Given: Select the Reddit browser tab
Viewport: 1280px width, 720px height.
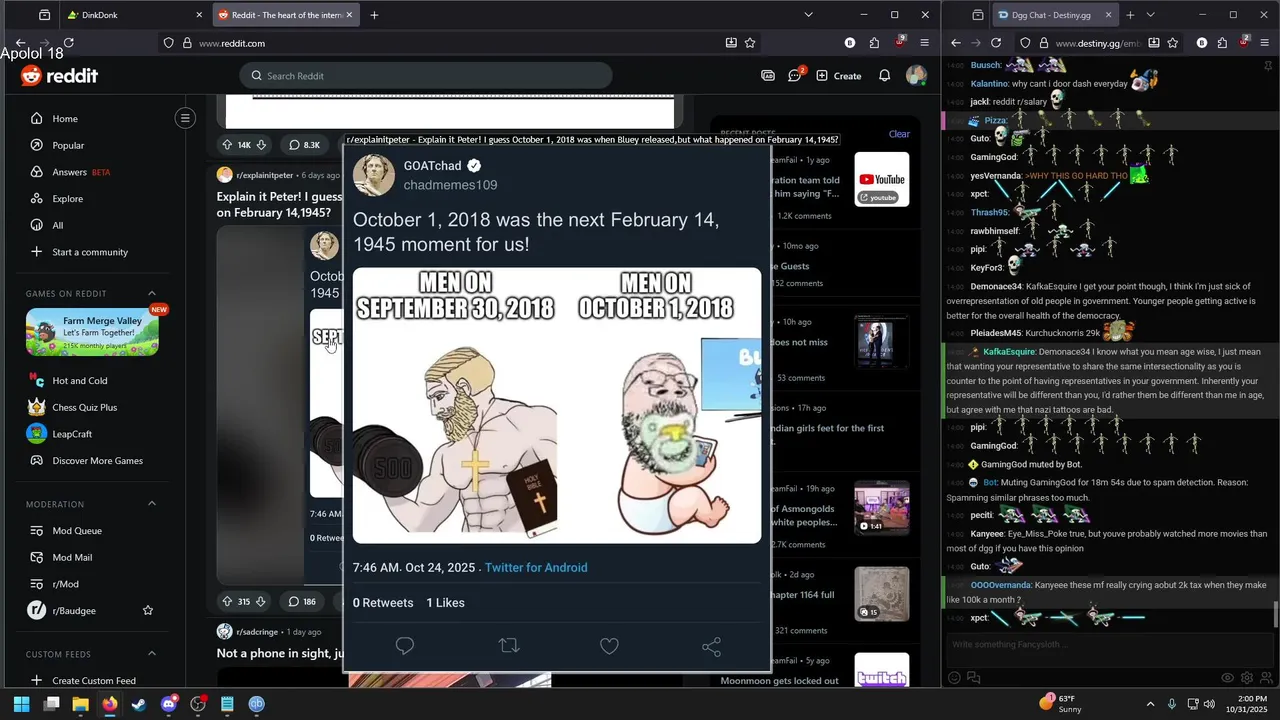Looking at the screenshot, I should (285, 15).
